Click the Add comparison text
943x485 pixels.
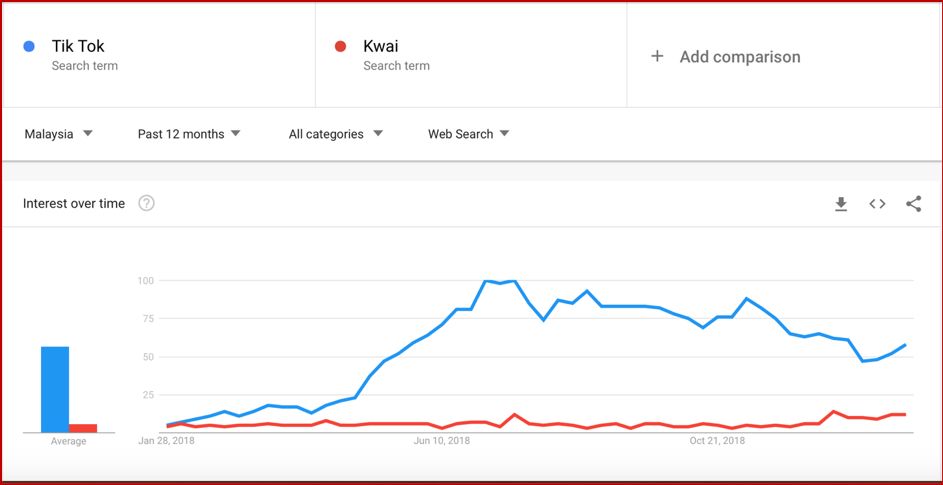point(740,57)
